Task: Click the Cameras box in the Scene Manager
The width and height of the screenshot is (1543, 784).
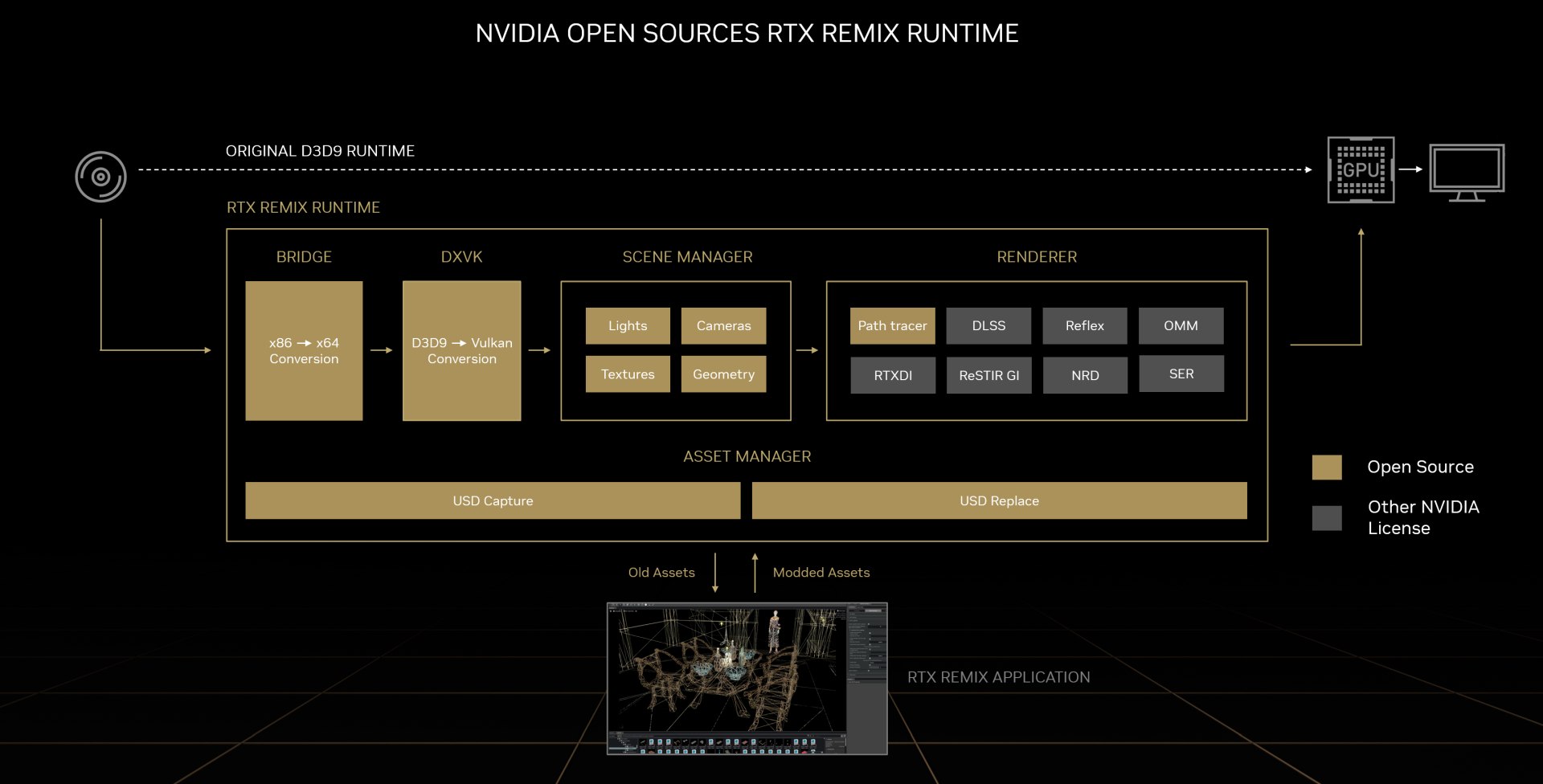Action: 723,325
